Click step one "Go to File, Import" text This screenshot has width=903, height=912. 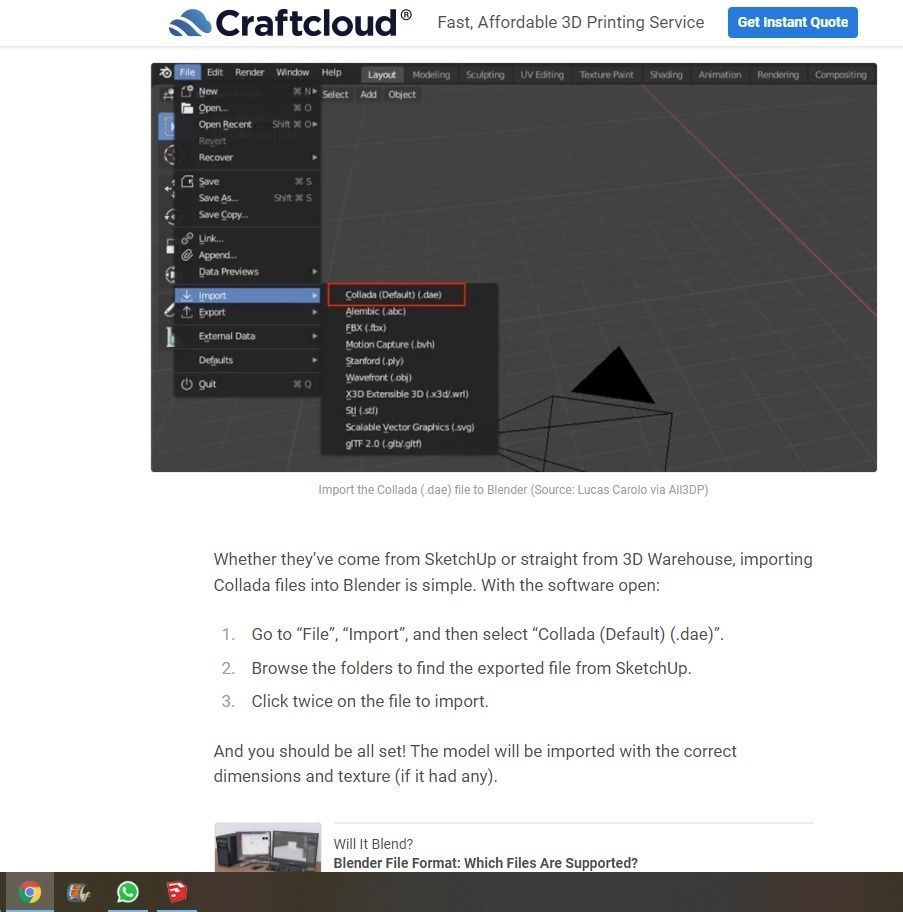click(x=487, y=634)
